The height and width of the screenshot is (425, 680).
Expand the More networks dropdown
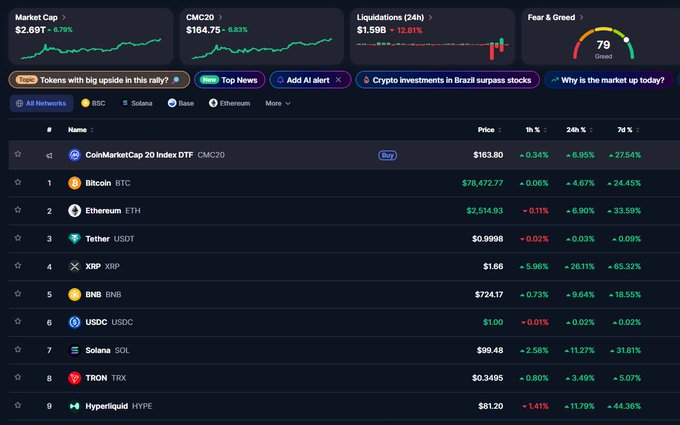[x=278, y=103]
